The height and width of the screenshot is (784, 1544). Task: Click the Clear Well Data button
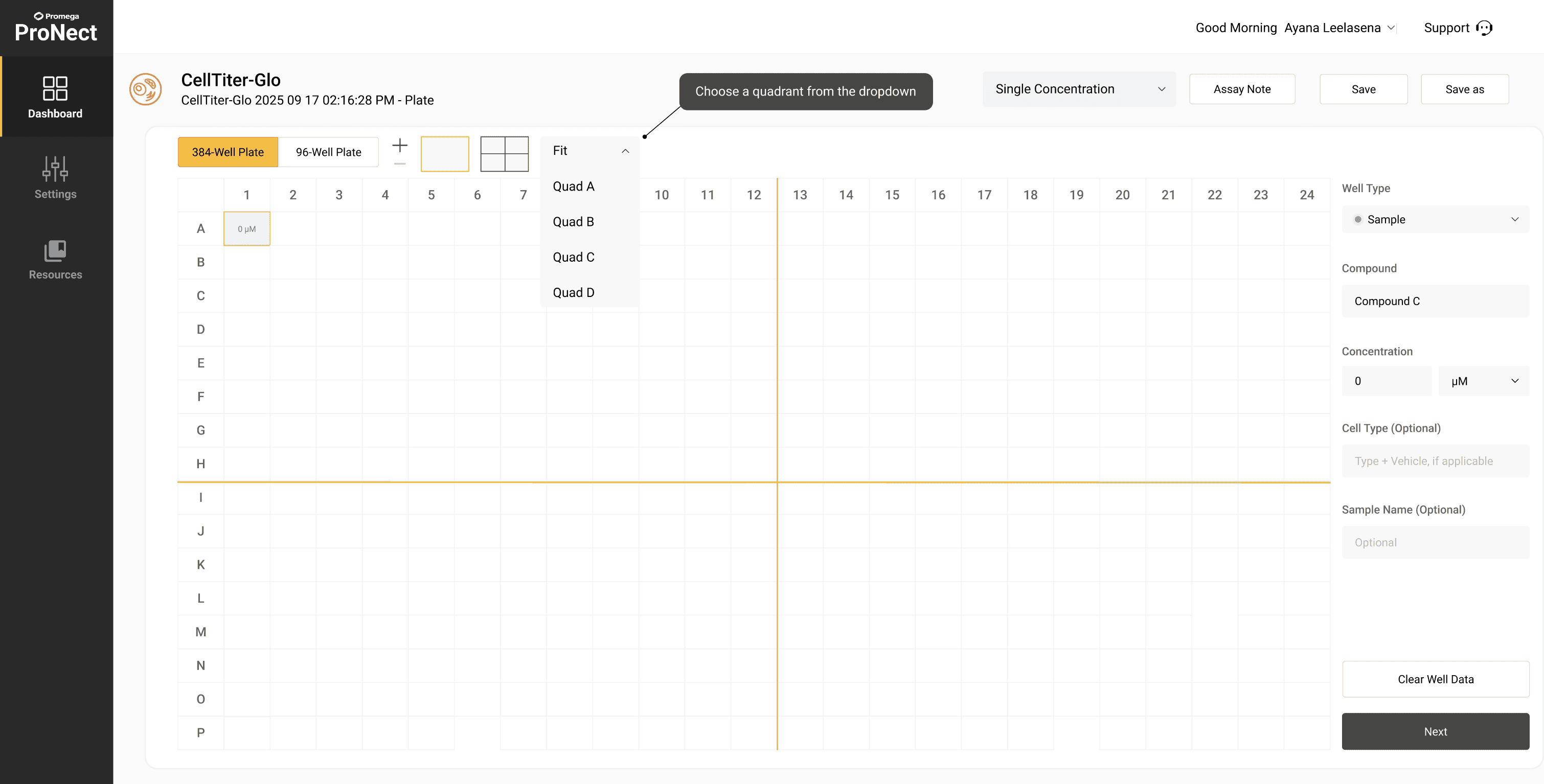1435,679
